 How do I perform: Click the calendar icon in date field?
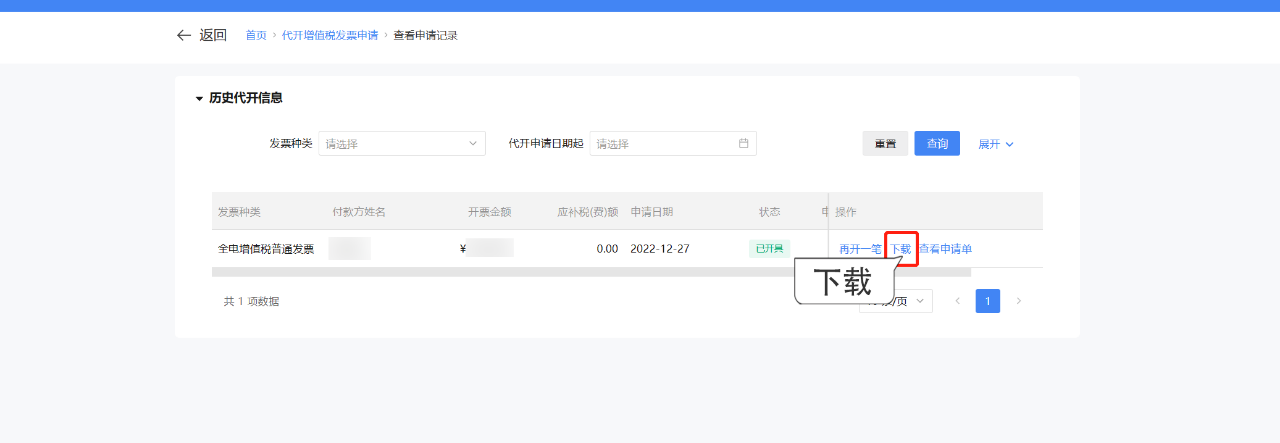click(743, 143)
